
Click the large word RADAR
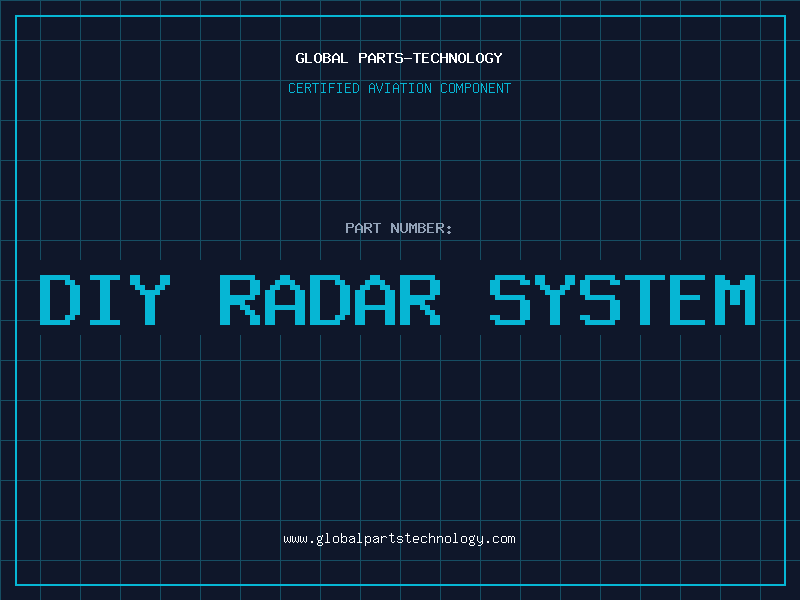(x=330, y=300)
